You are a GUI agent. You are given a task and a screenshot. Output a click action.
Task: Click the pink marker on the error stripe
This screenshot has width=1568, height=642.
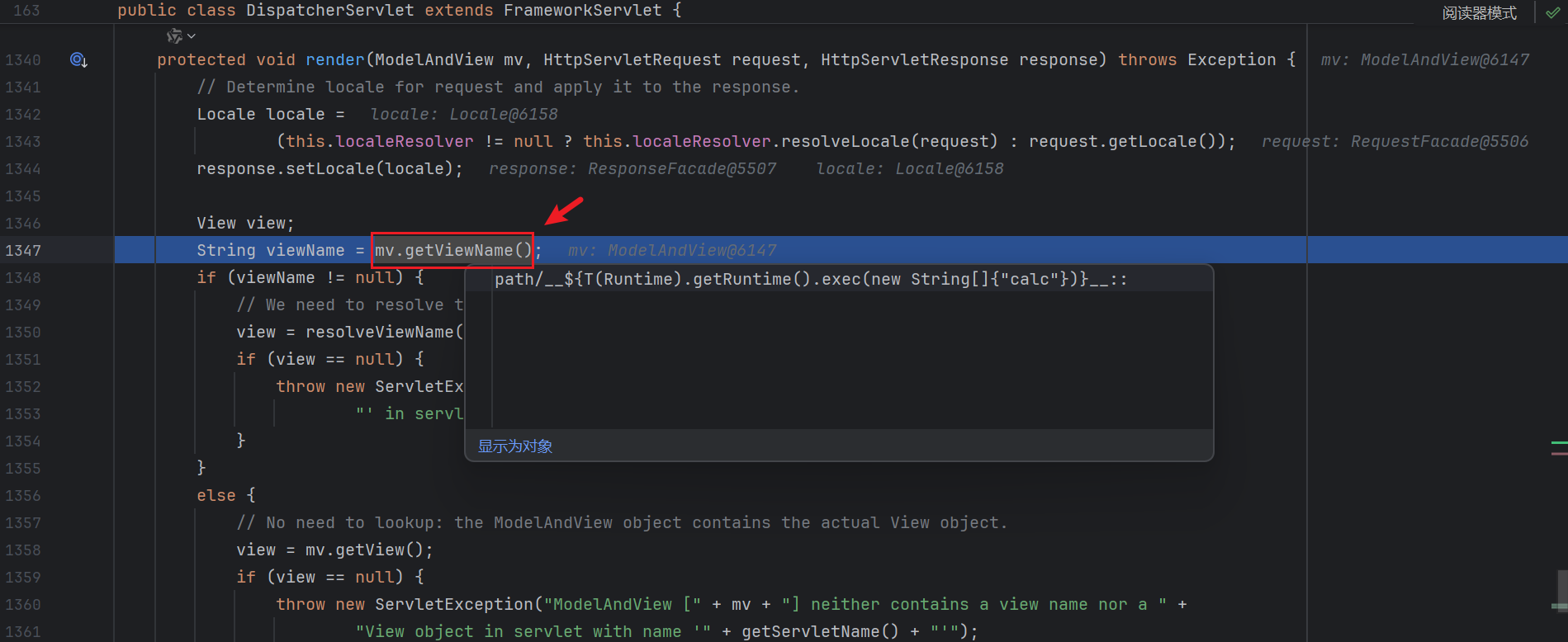point(1559,454)
